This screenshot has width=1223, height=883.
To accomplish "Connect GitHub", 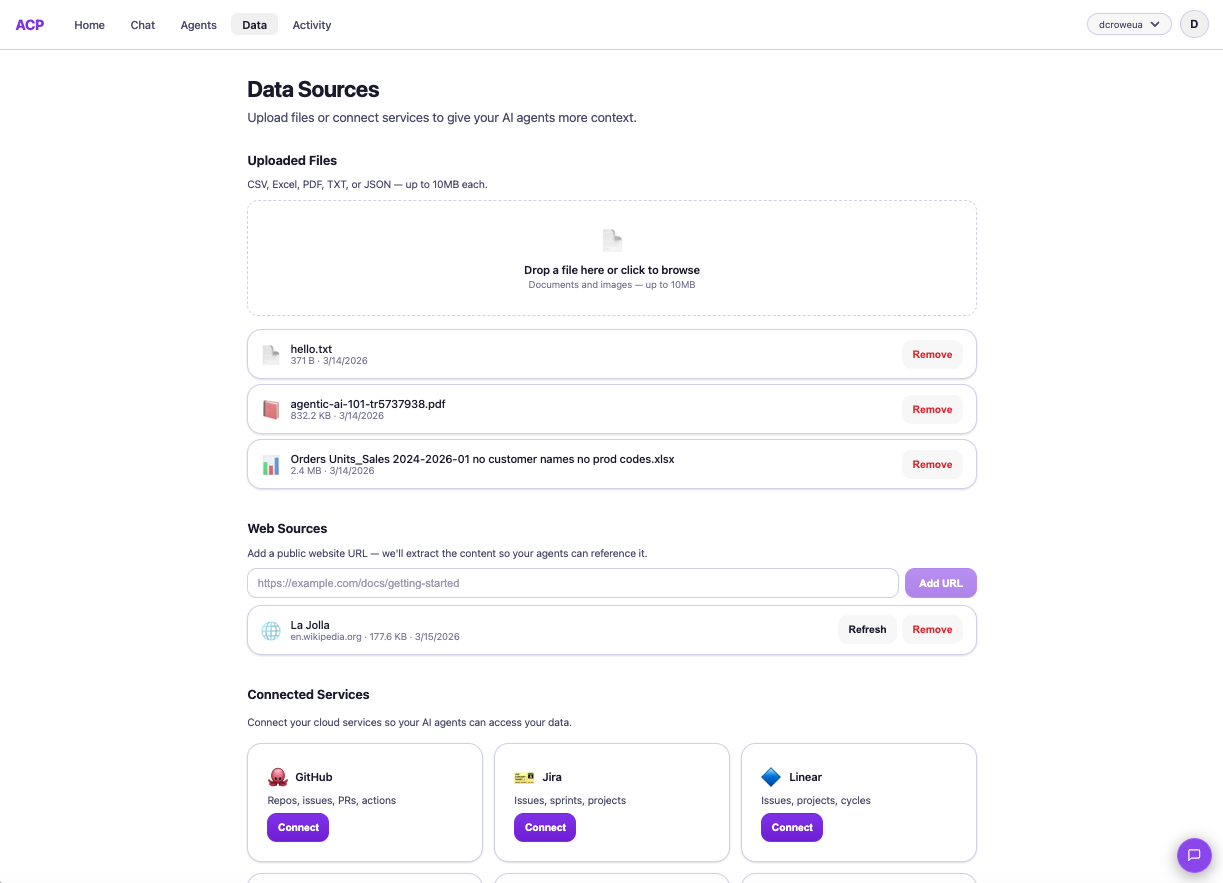I will point(297,827).
